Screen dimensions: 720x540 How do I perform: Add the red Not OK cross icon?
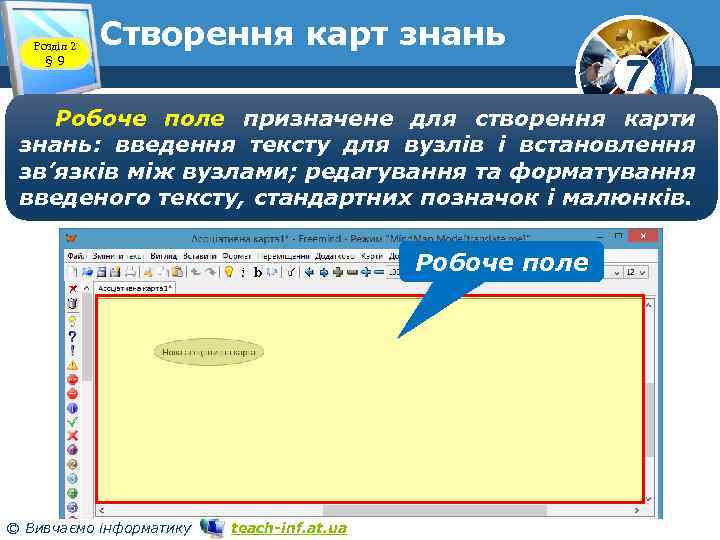point(73,435)
